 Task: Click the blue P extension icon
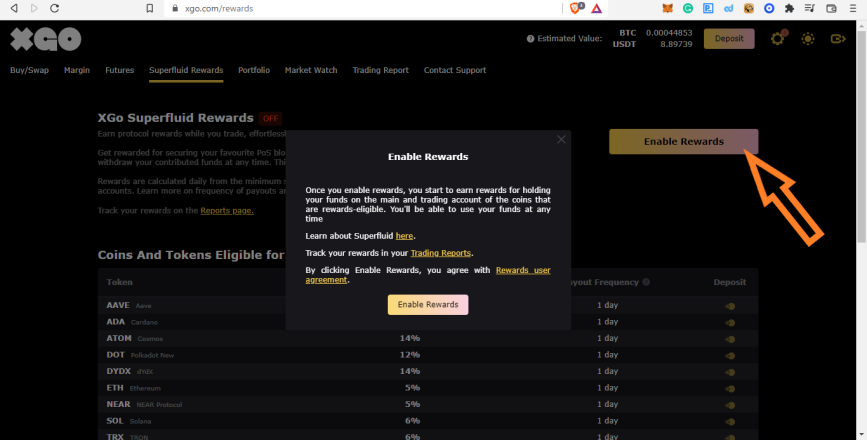(x=708, y=8)
